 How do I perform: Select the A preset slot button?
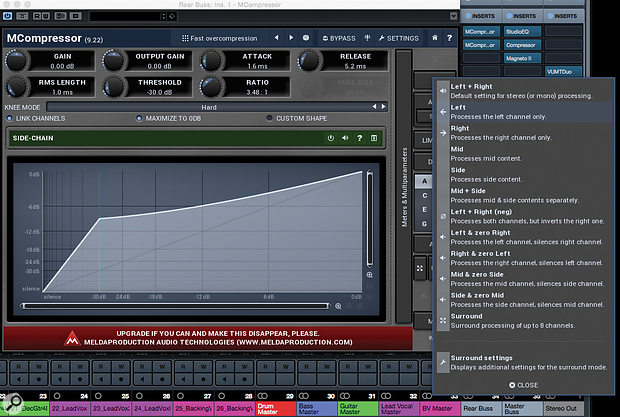pyautogui.click(x=424, y=181)
